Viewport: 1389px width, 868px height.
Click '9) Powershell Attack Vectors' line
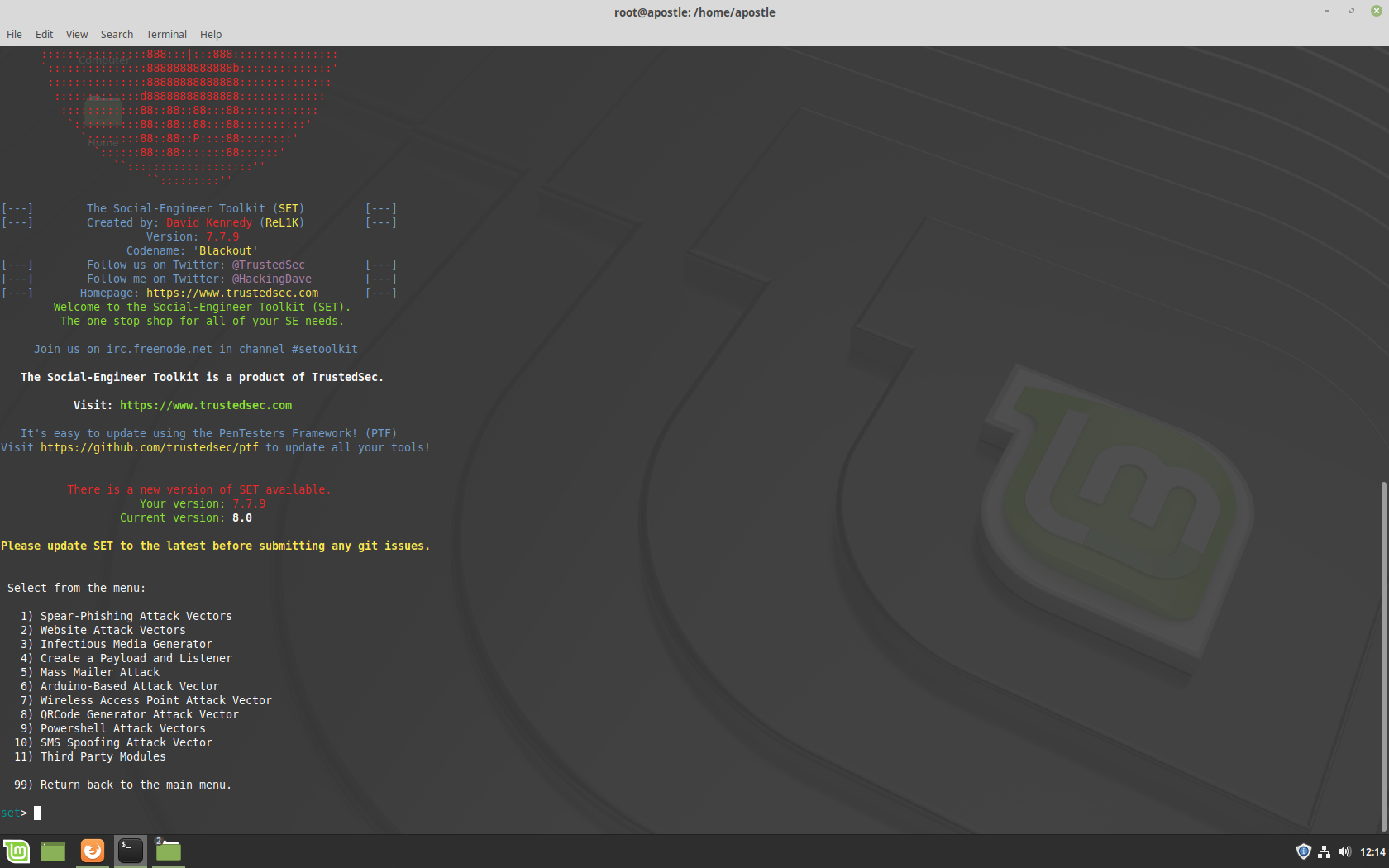pyautogui.click(x=113, y=729)
